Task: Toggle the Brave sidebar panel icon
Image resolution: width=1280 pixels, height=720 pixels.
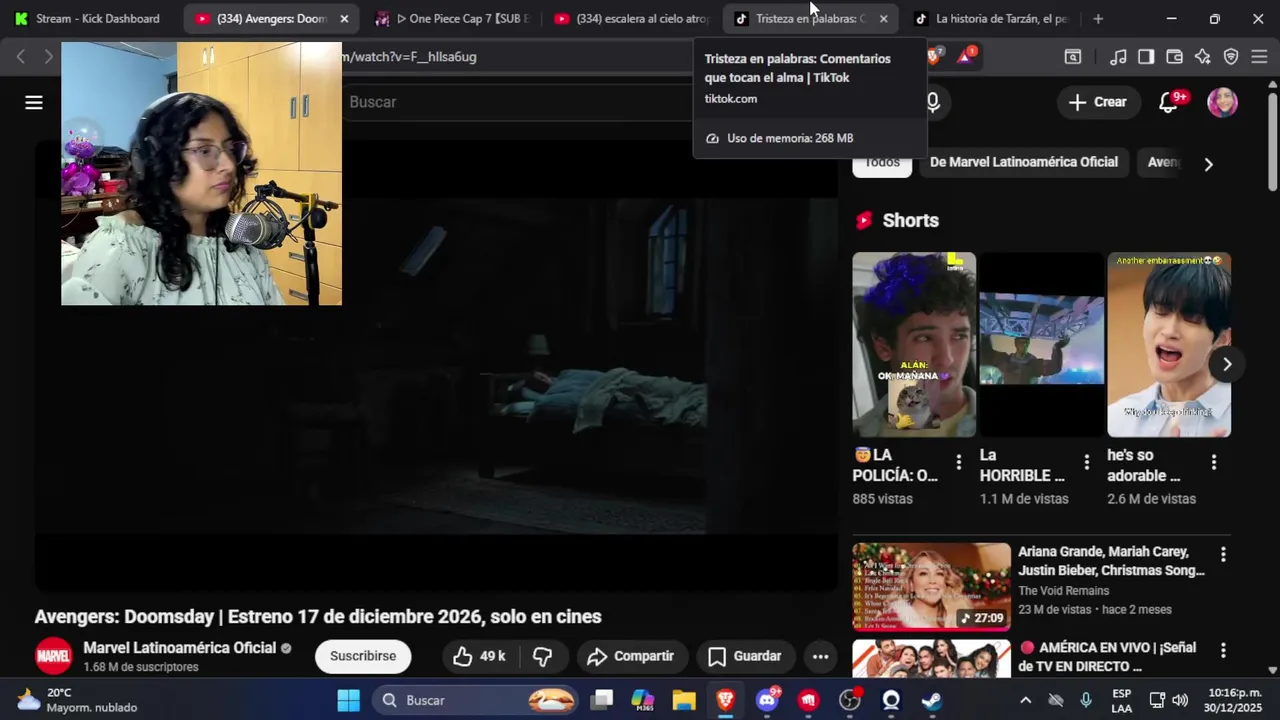Action: pyautogui.click(x=1146, y=57)
